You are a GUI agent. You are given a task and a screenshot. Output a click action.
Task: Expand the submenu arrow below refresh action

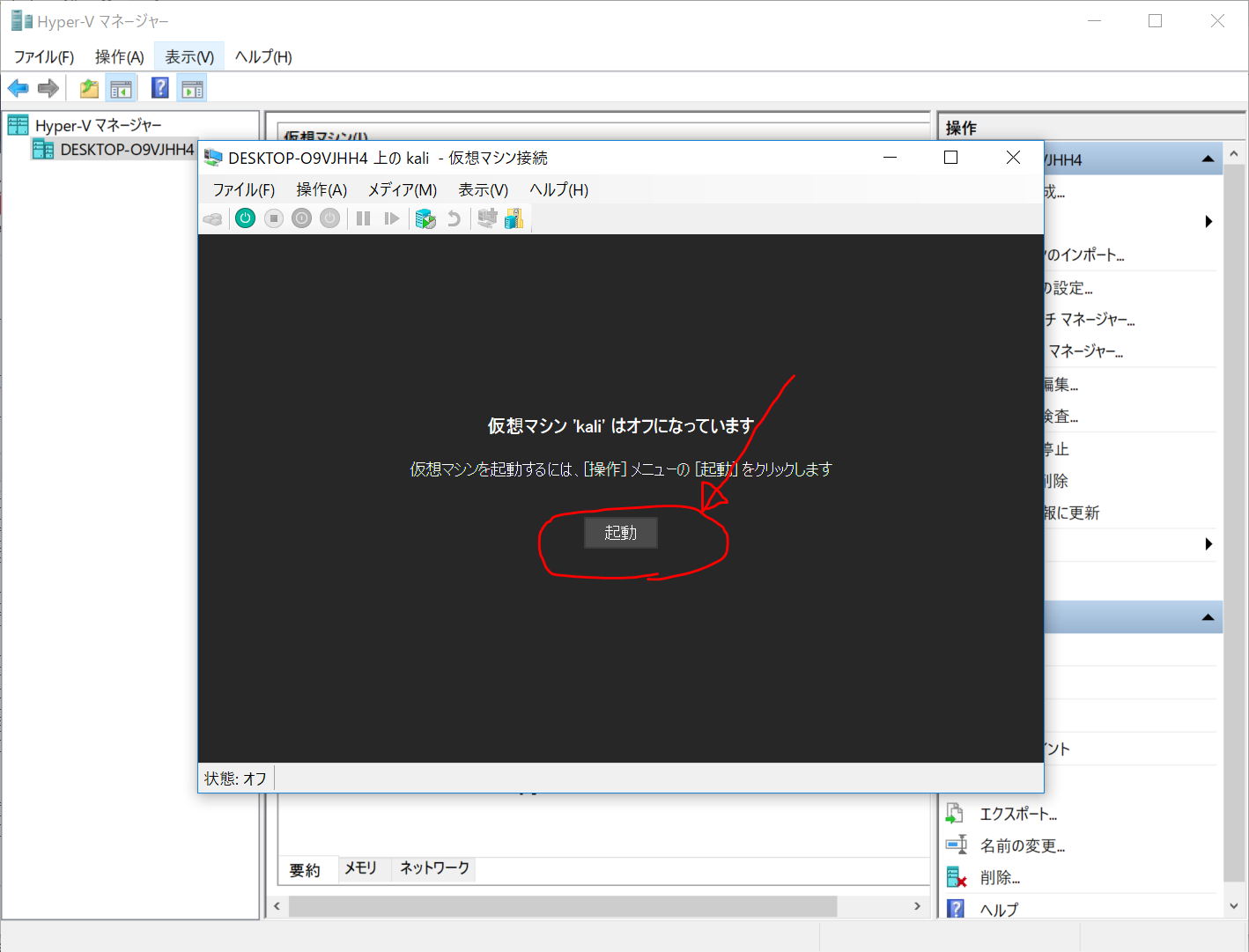1208,544
